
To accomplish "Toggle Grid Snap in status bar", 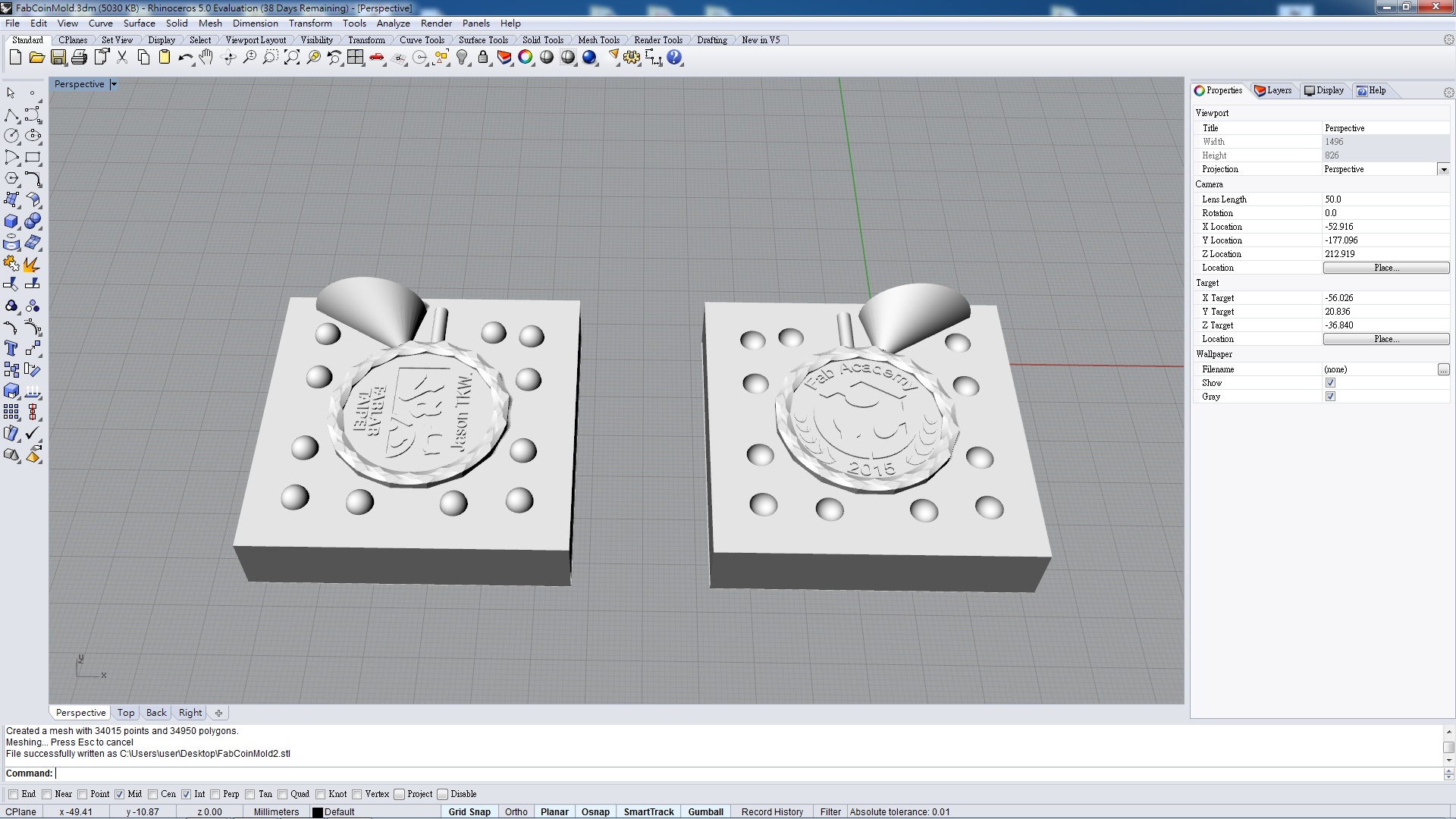I will point(469,811).
